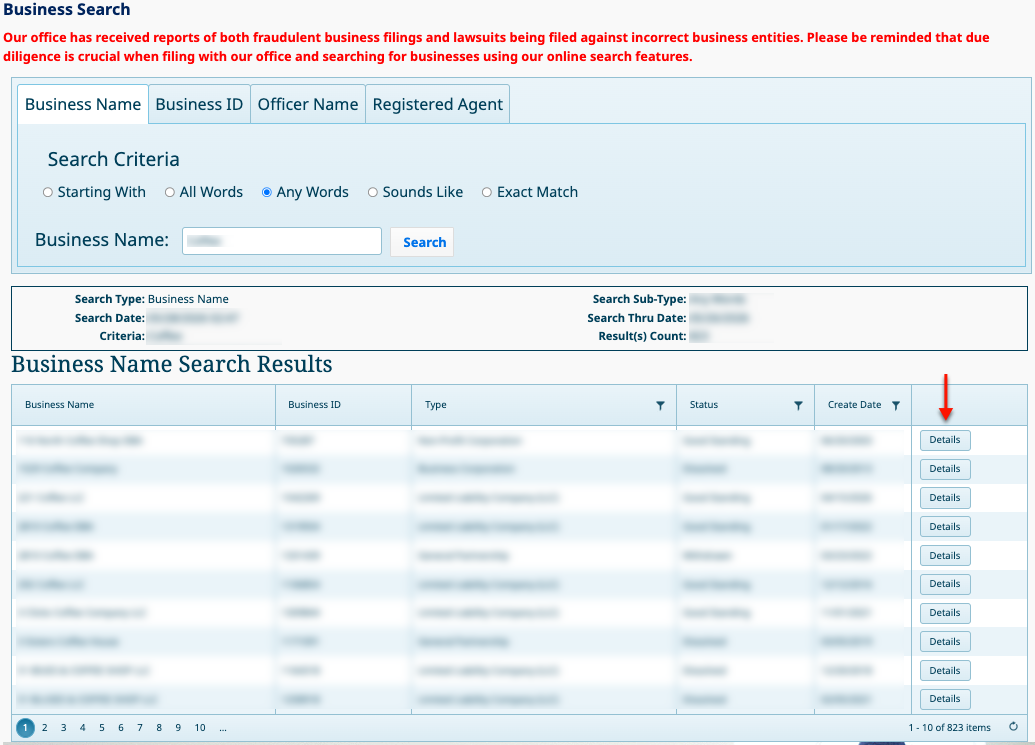
Task: Click the Search button
Action: tap(422, 242)
